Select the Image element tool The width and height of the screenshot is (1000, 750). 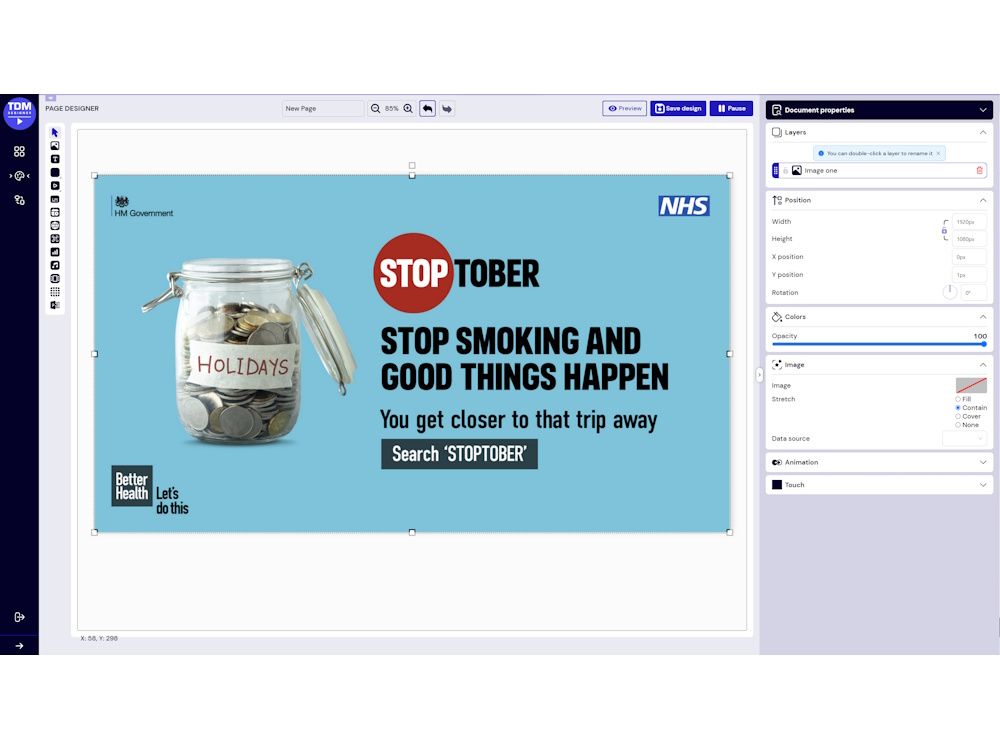coord(55,146)
